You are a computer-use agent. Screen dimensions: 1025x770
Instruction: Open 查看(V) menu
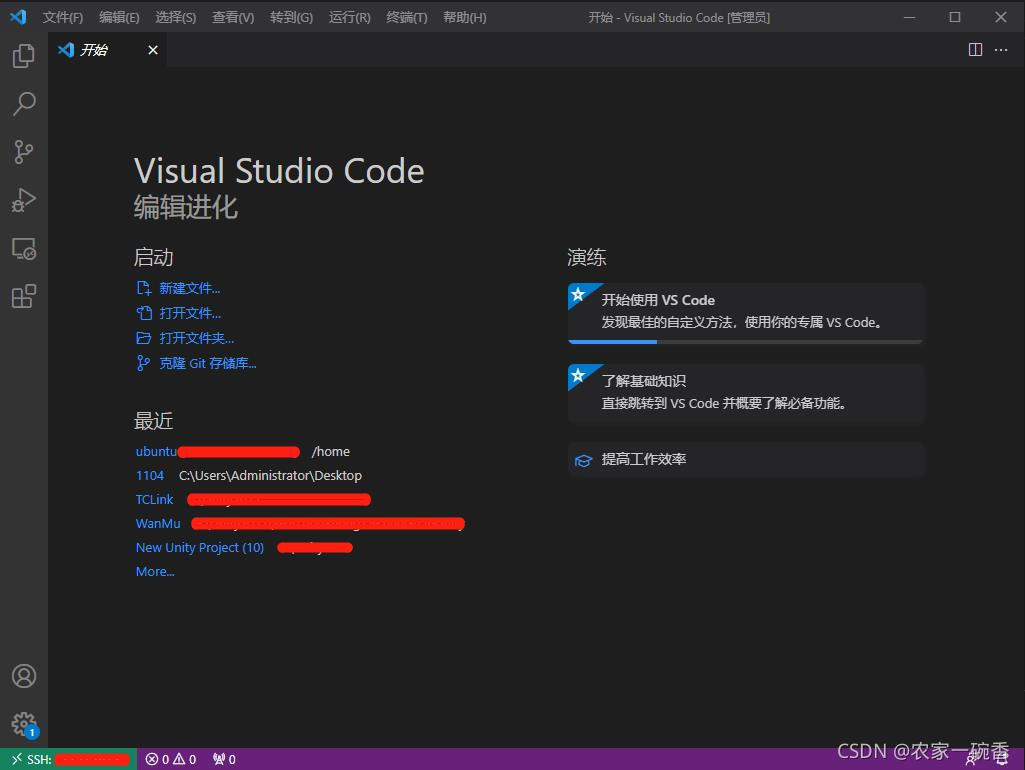[233, 18]
